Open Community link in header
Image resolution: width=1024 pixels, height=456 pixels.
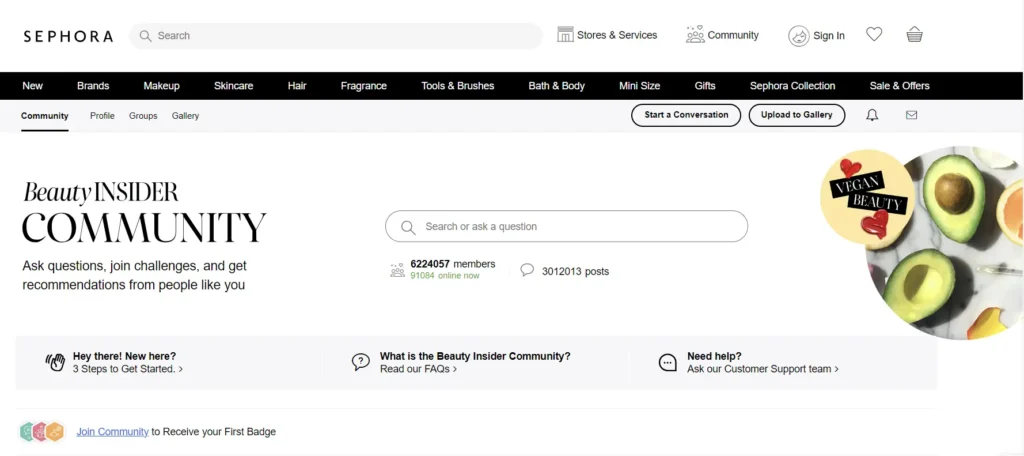(x=733, y=35)
